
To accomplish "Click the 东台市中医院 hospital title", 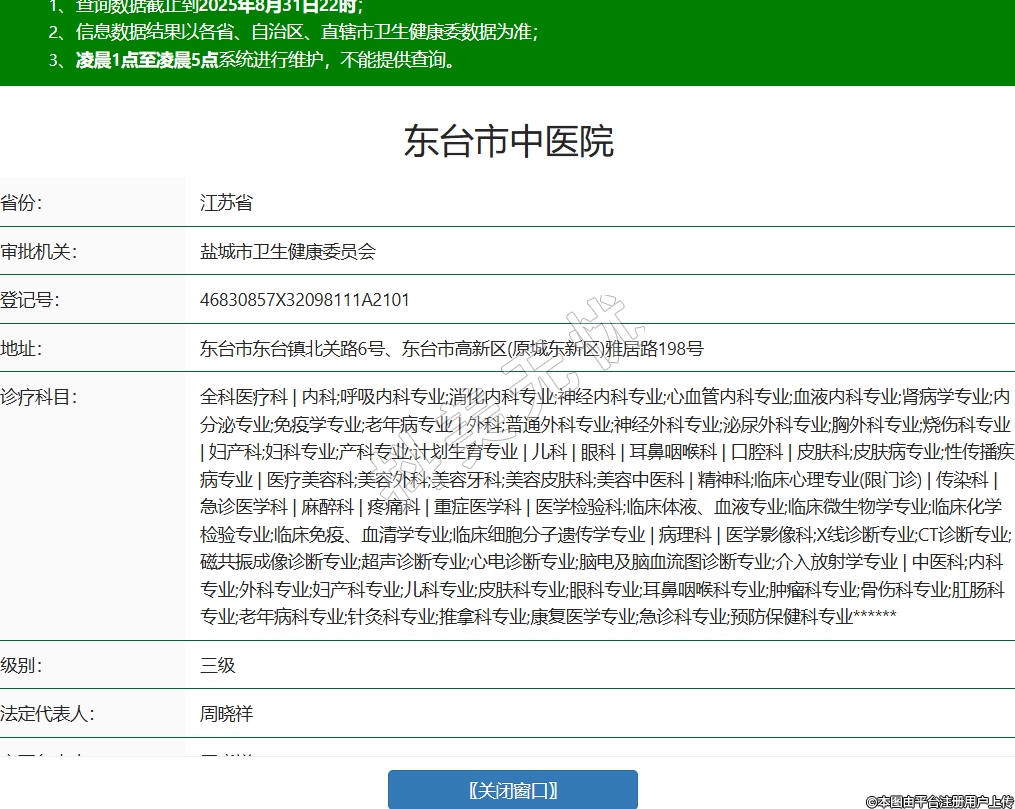I will 508,142.
